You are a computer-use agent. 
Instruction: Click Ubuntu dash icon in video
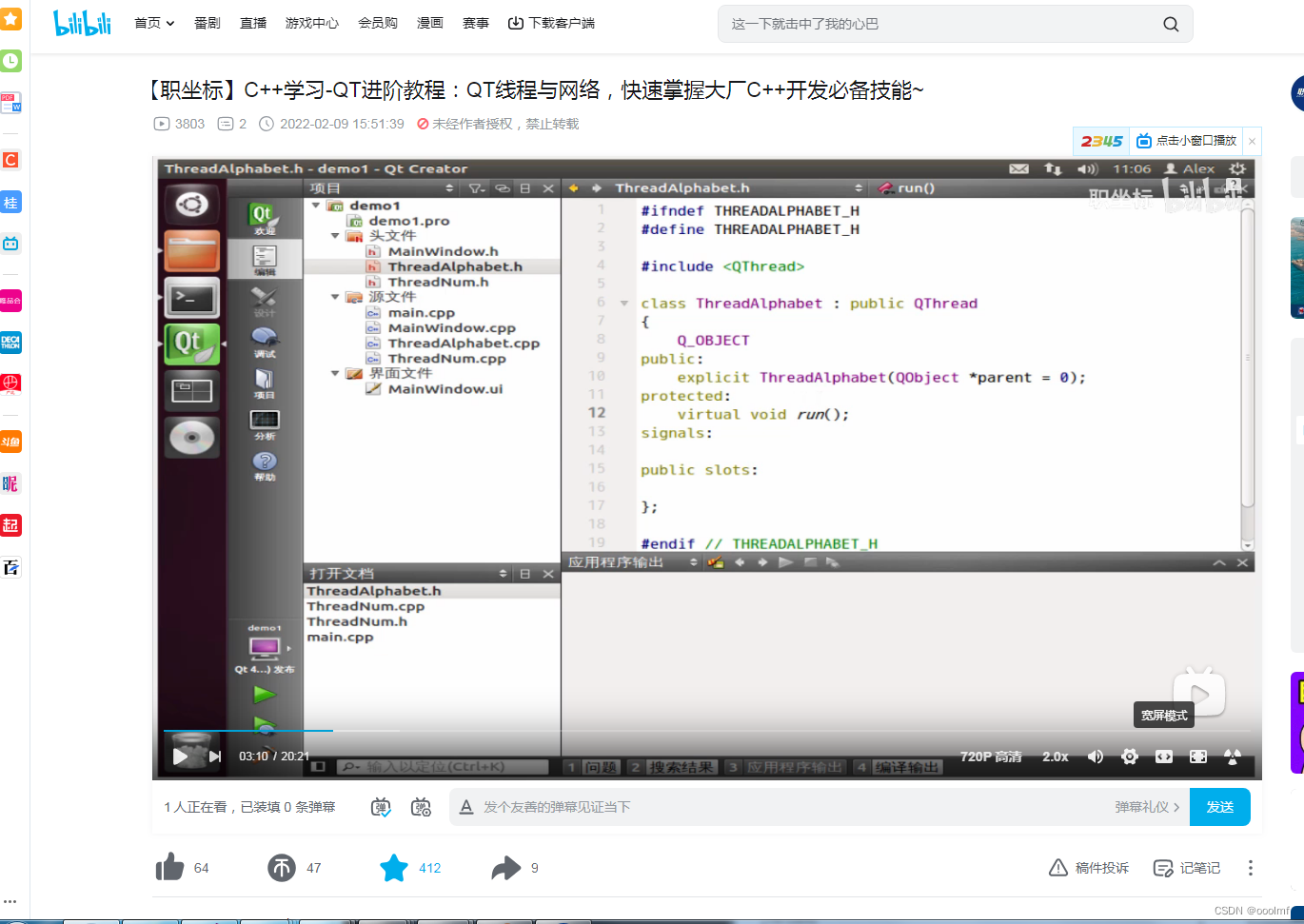click(x=192, y=204)
